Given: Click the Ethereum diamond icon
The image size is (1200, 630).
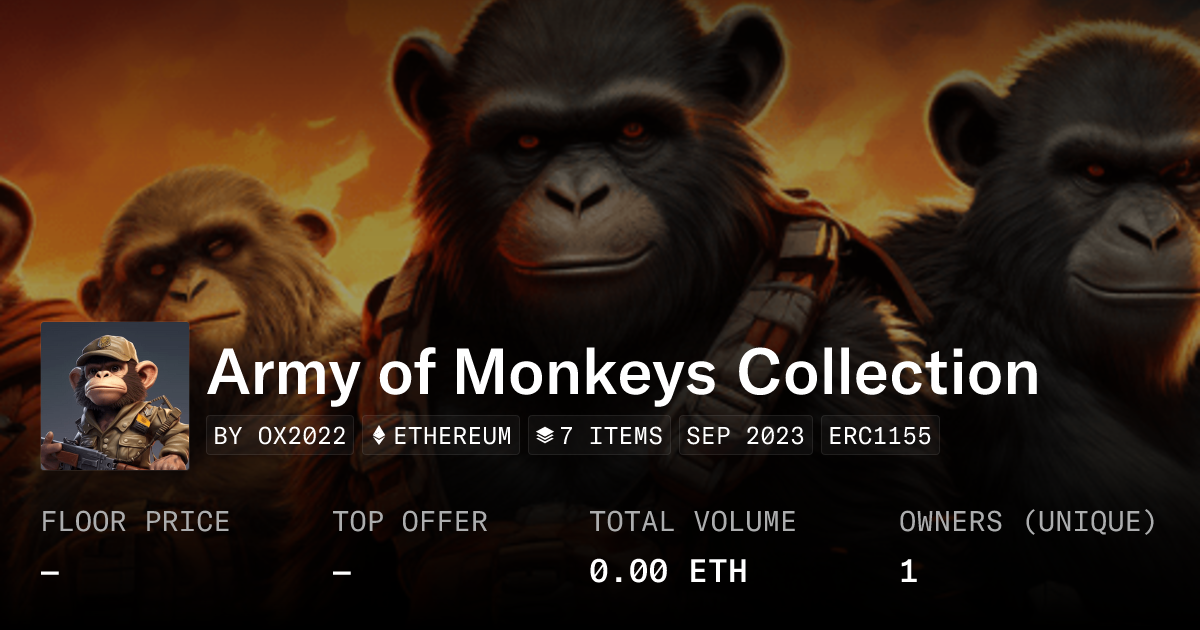Looking at the screenshot, I should click(x=379, y=436).
